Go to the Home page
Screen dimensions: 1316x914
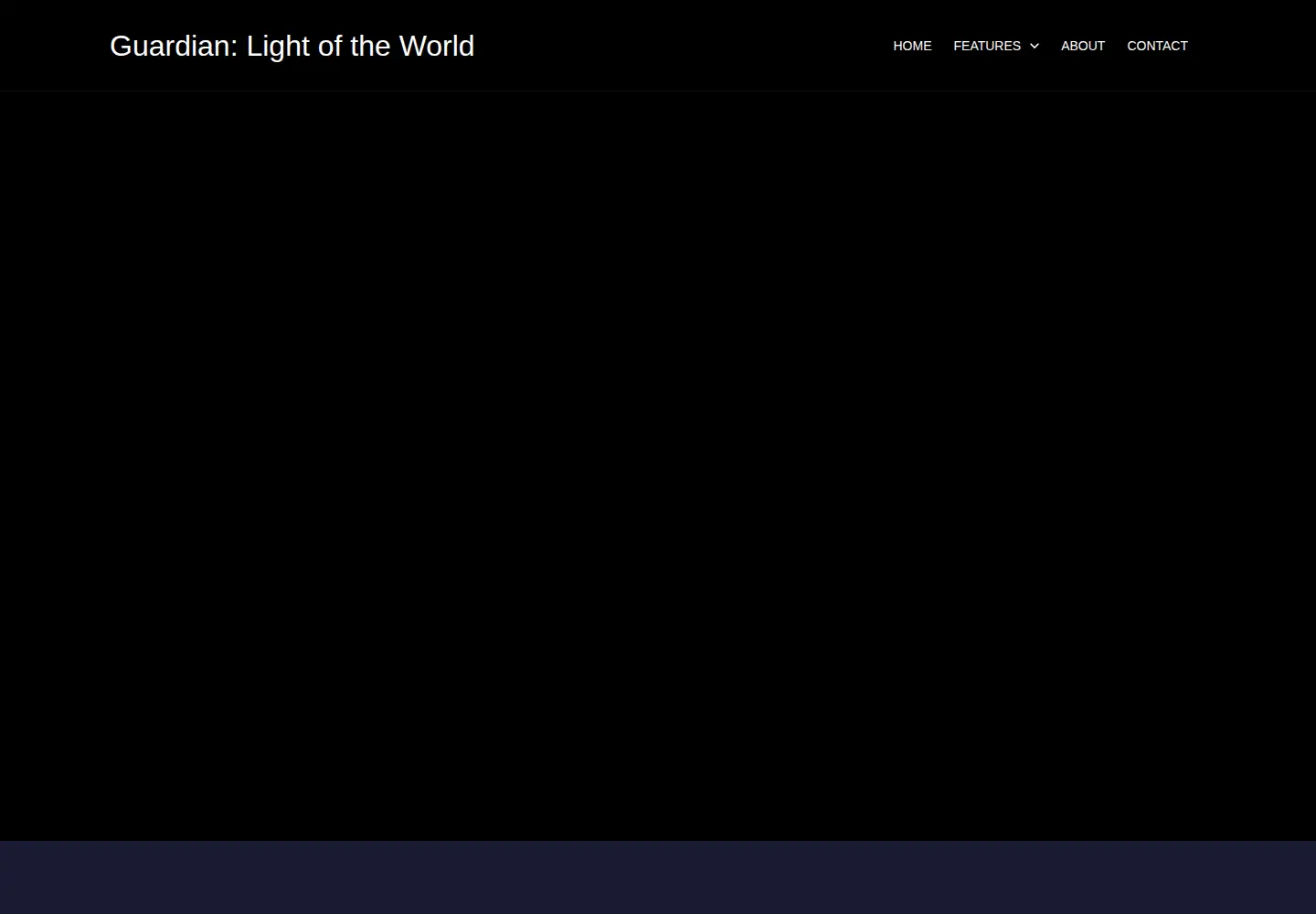point(912,46)
